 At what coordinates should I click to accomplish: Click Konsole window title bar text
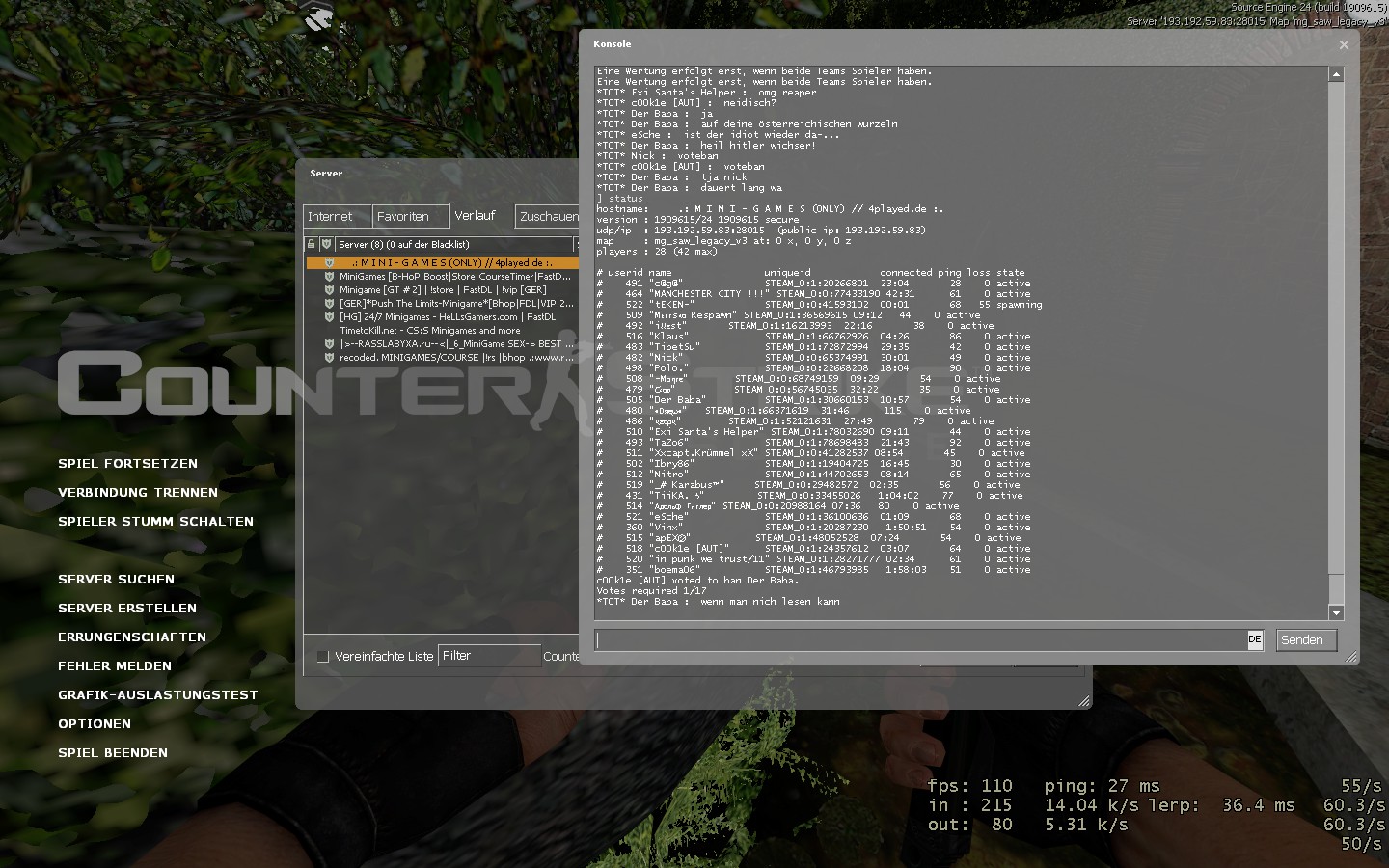pos(613,44)
